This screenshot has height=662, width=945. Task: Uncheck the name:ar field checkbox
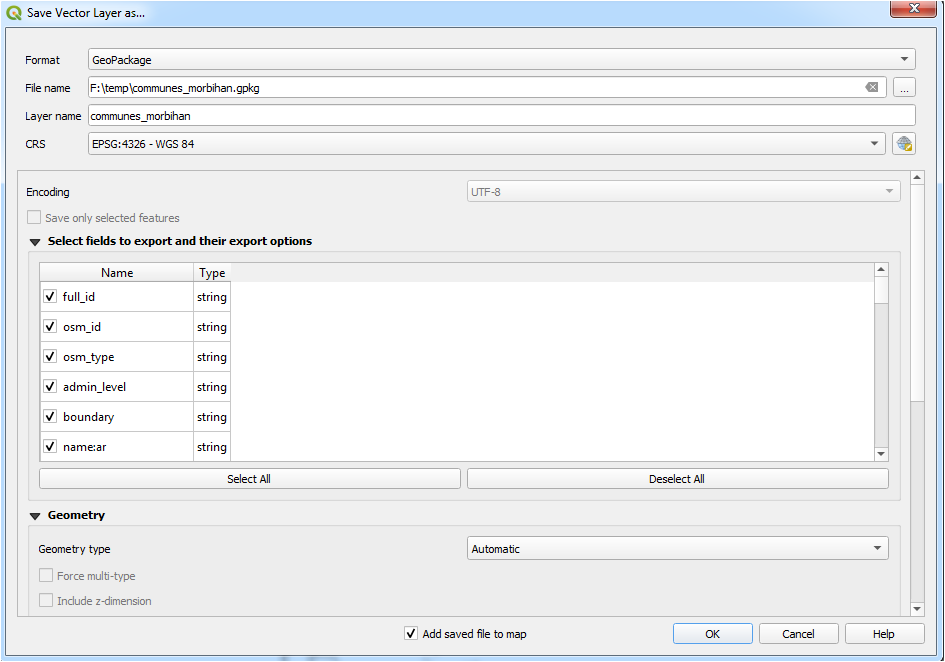pyautogui.click(x=50, y=447)
